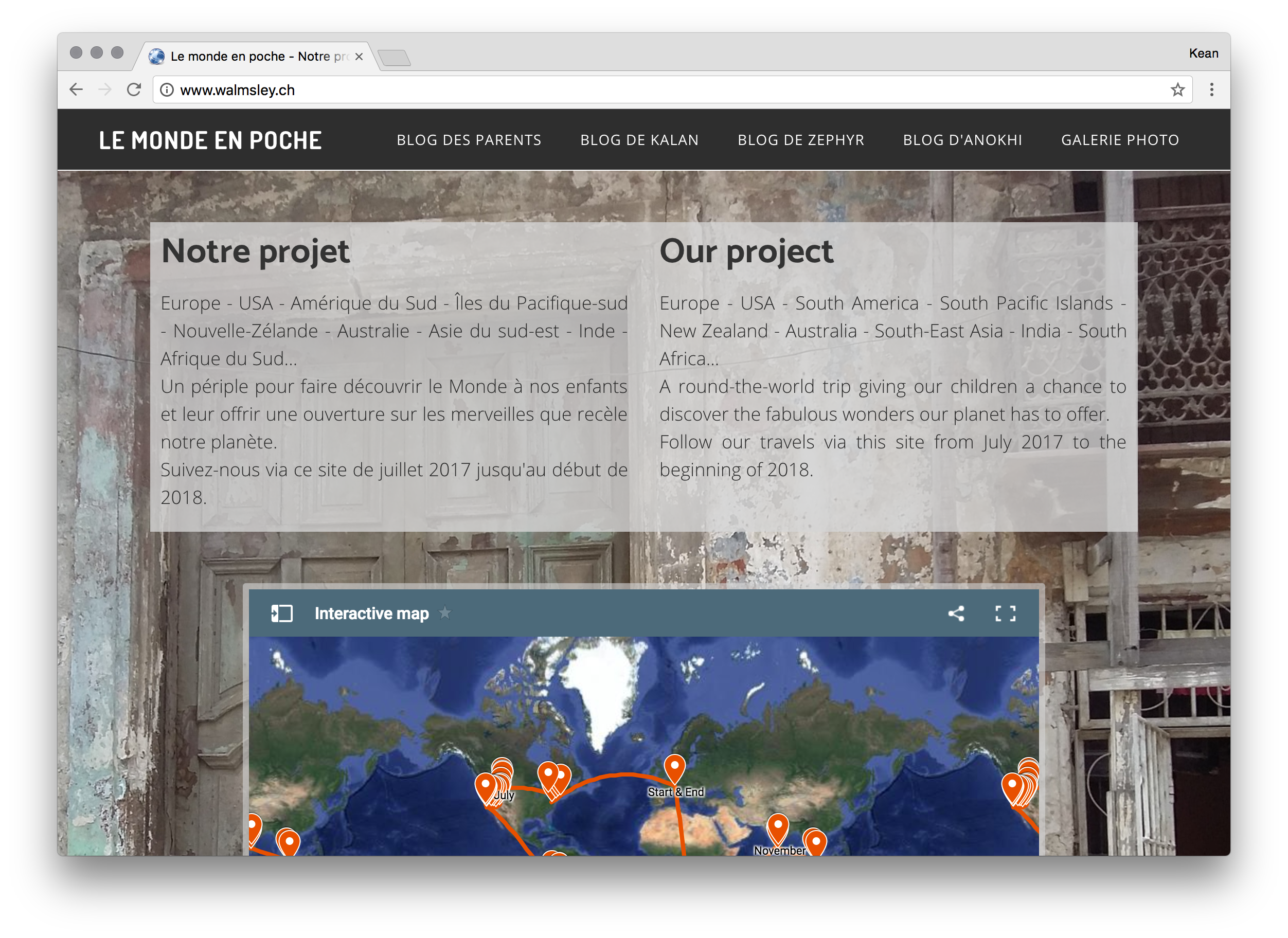
Task: Open Blog des Parents menu item
Action: 469,140
